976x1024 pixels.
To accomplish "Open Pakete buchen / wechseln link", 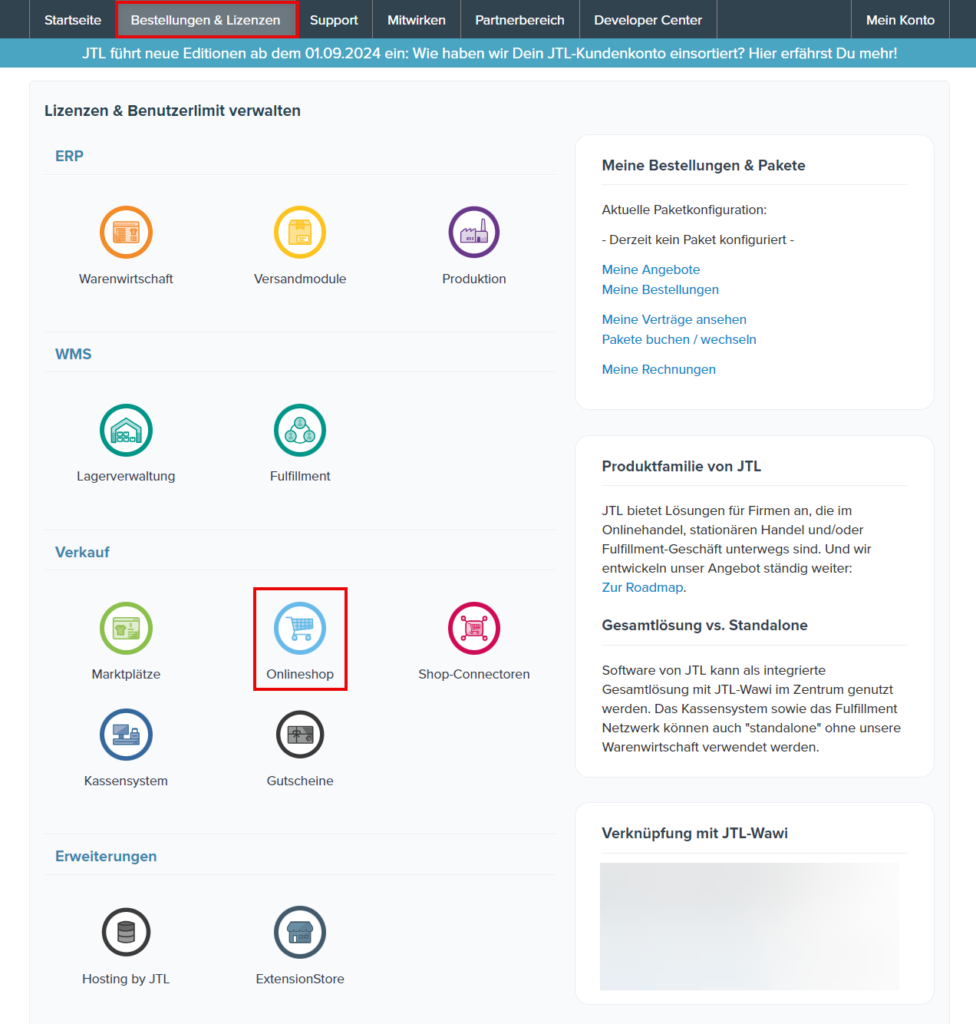I will 679,340.
